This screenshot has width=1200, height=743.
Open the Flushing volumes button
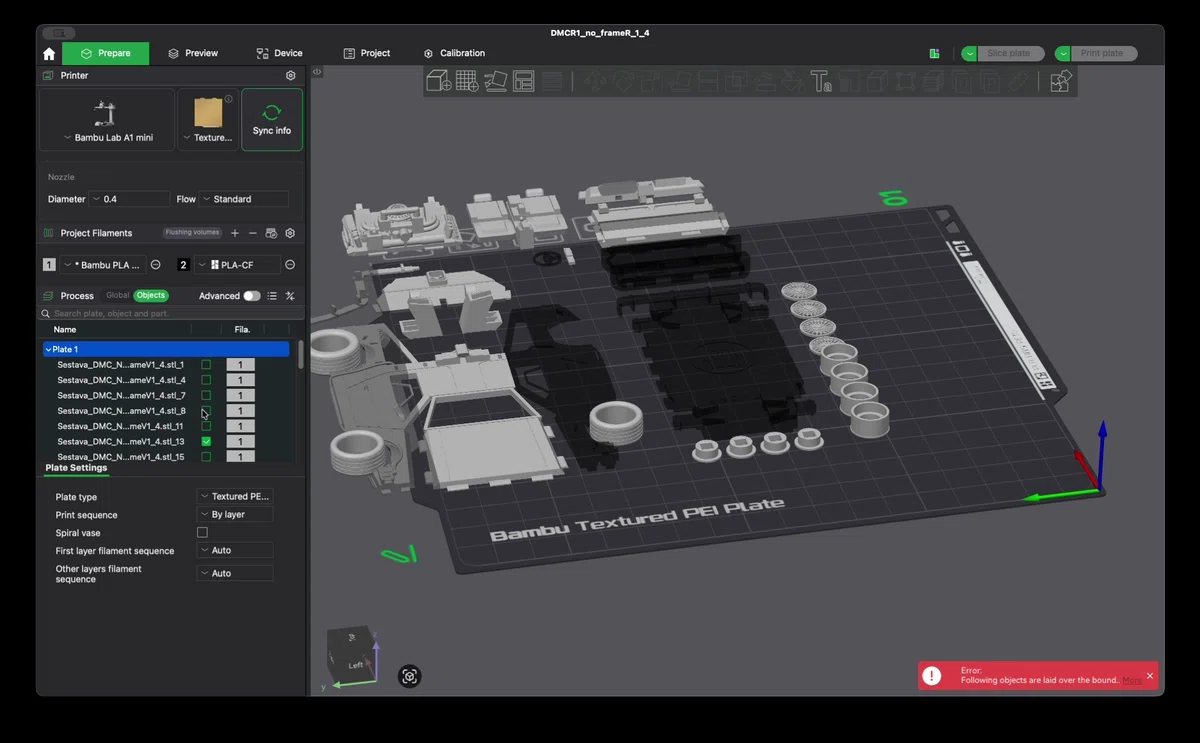point(192,233)
